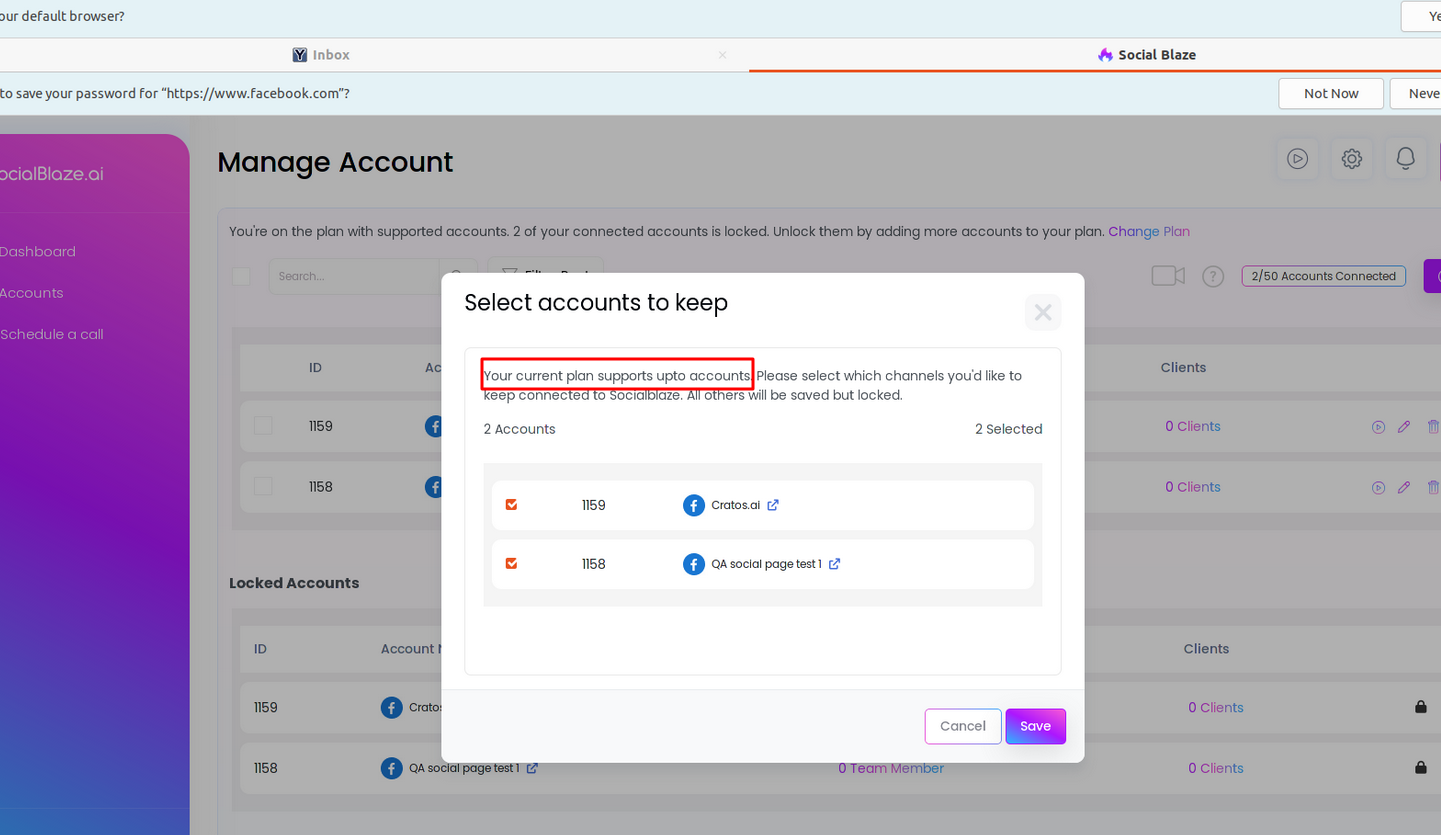Open the settings gear icon
The width and height of the screenshot is (1441, 835).
[x=1352, y=158]
